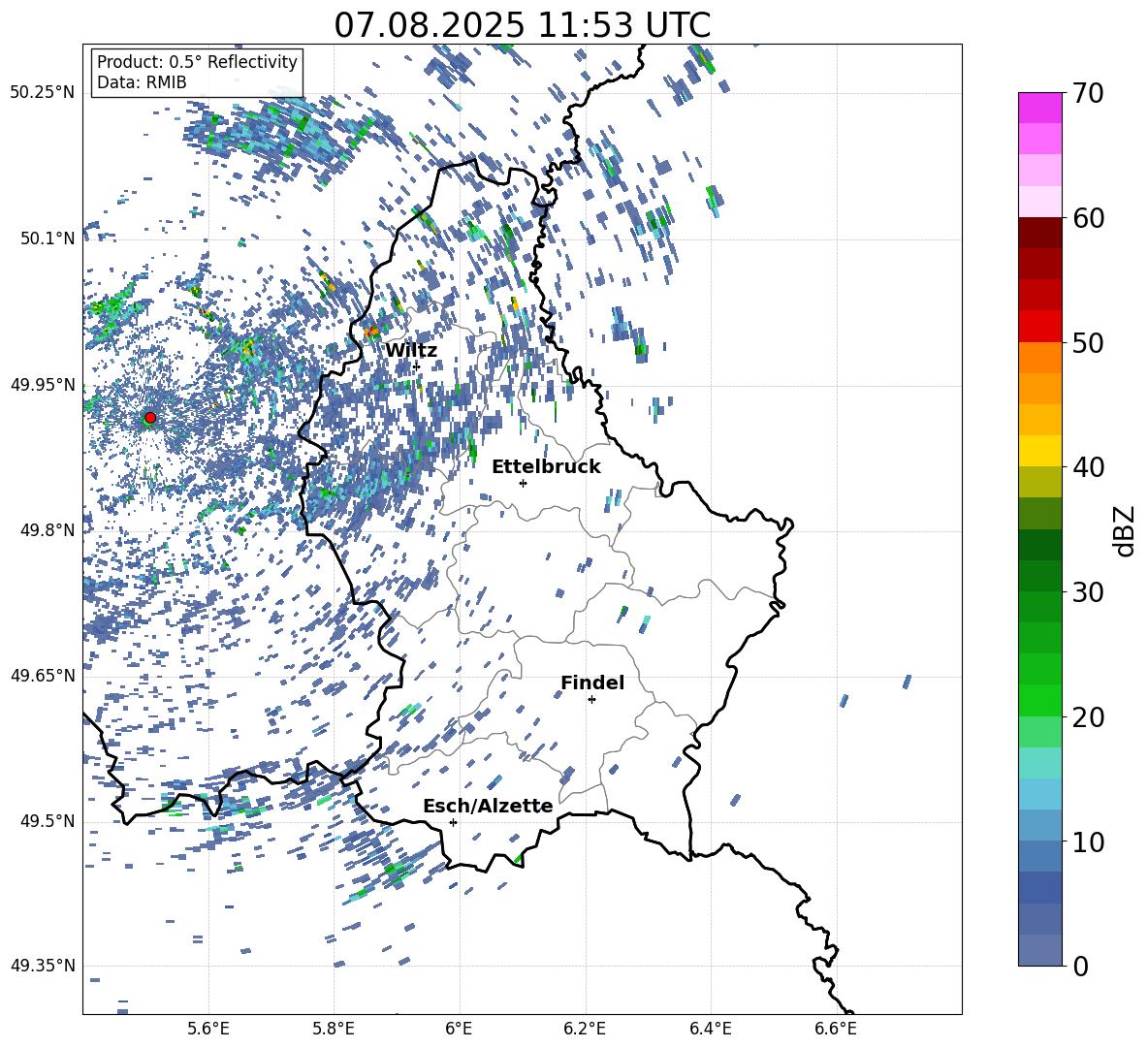The width and height of the screenshot is (1148, 1048).
Task: Click the 20 tick on the colorbar
Action: tap(1088, 716)
